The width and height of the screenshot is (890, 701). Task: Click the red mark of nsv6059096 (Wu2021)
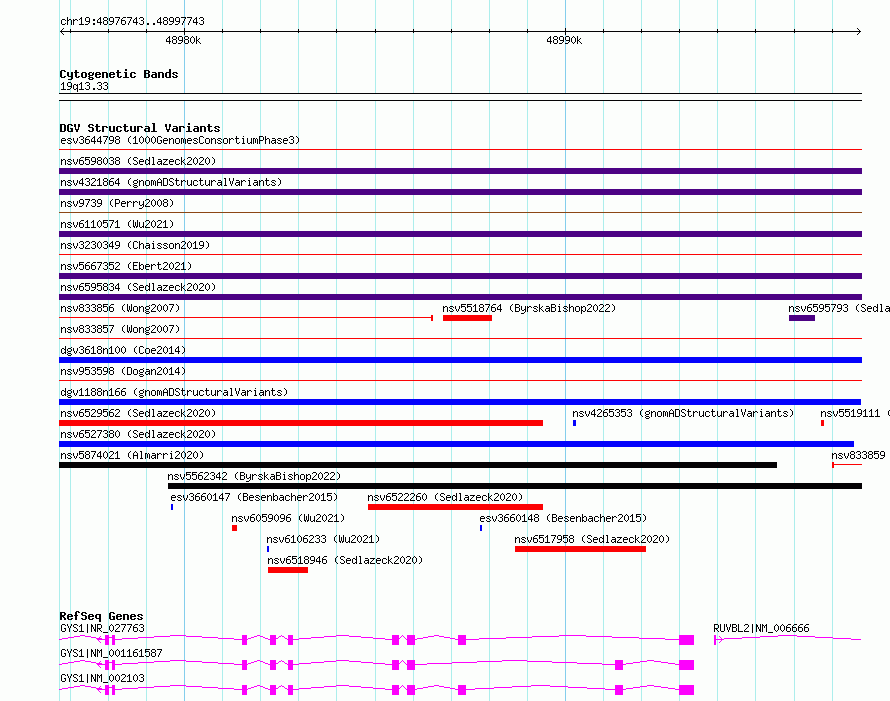point(234,528)
